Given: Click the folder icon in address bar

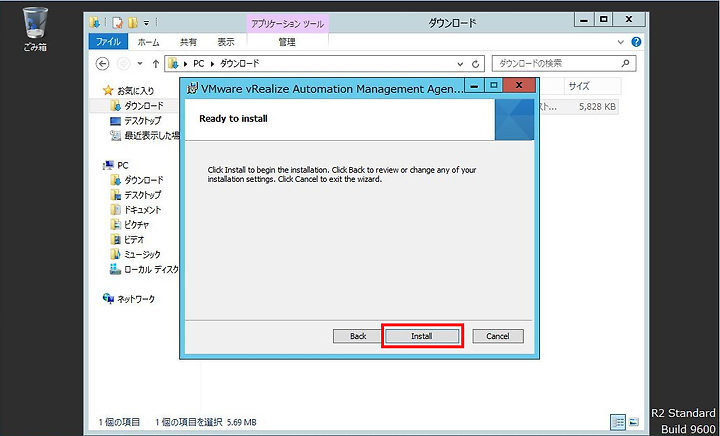Looking at the screenshot, I should tap(173, 63).
